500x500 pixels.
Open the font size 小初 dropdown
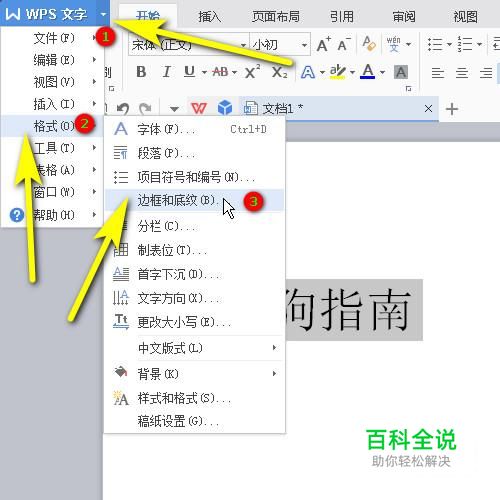[x=304, y=45]
